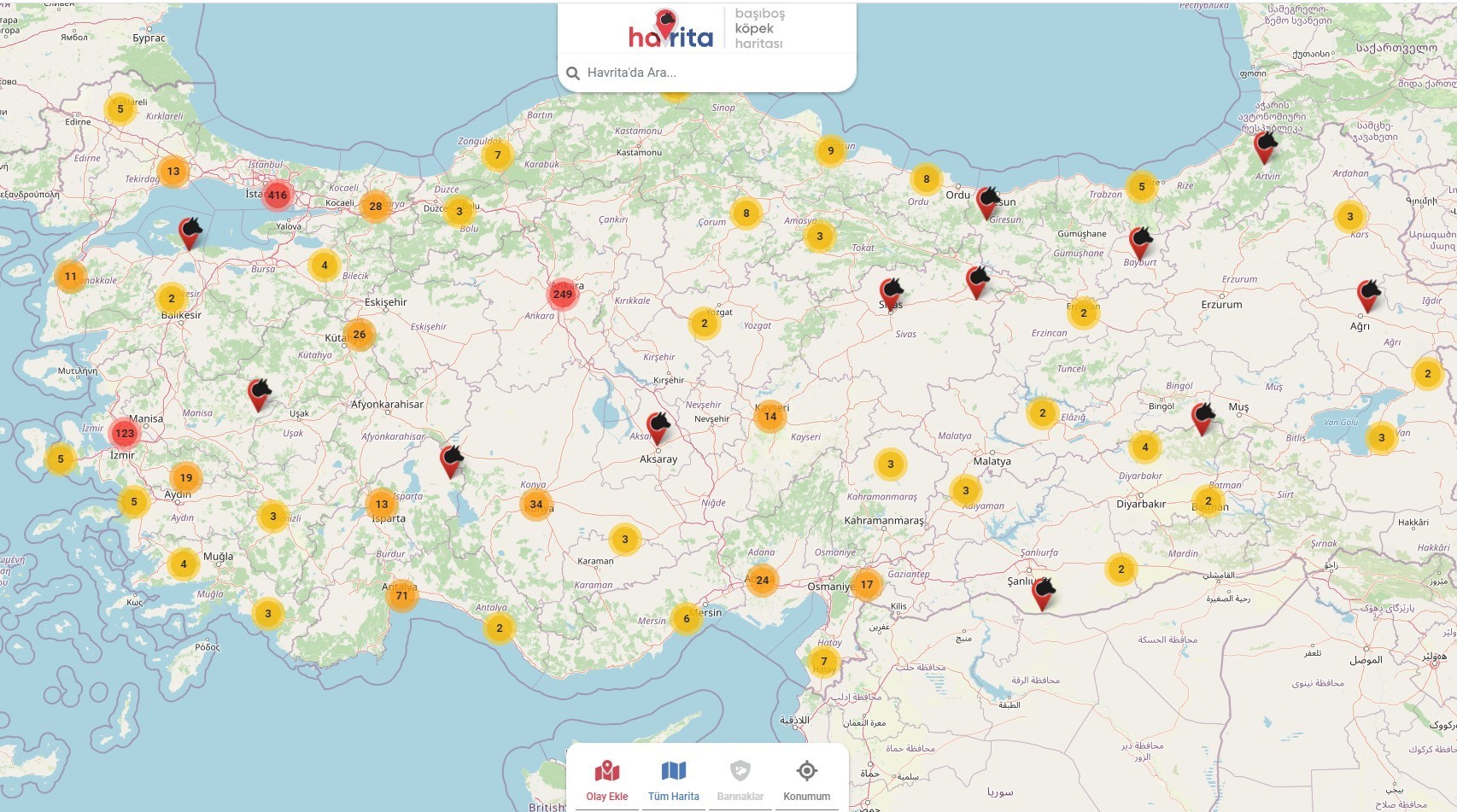Expand the 17 cluster near Gaziantep
This screenshot has width=1457, height=812.
pos(867,585)
